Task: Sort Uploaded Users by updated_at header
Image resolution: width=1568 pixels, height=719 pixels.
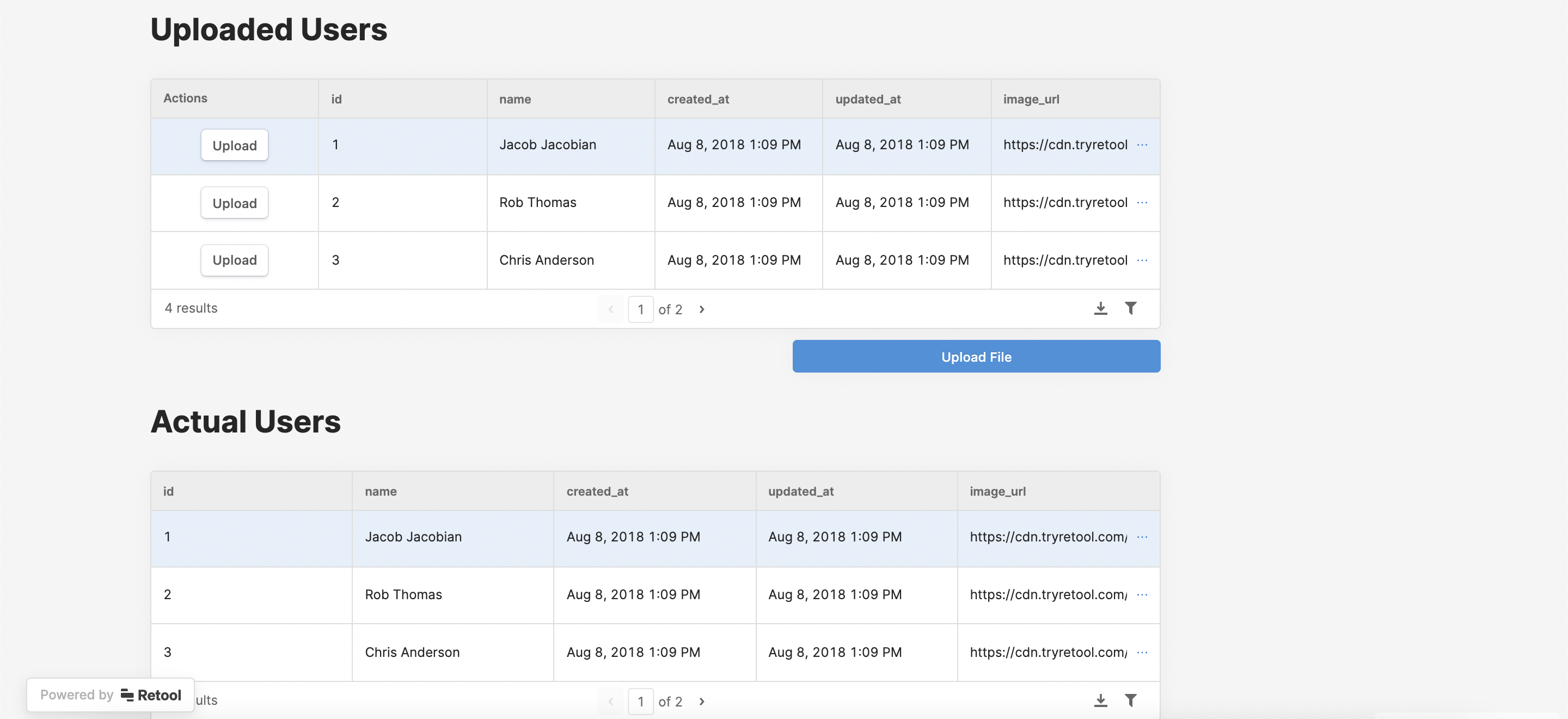Action: [906, 99]
